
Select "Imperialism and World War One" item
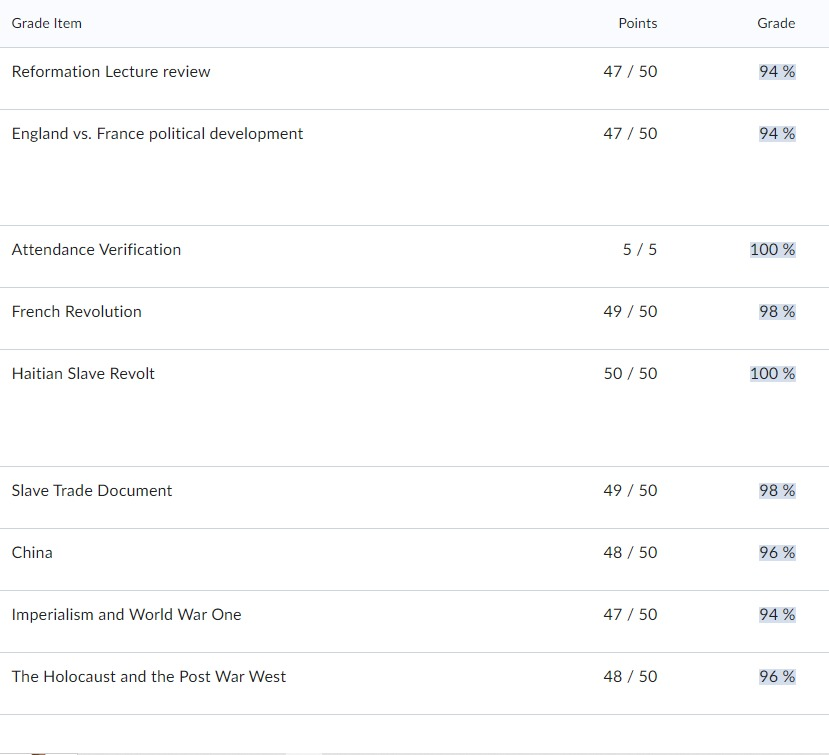point(126,614)
